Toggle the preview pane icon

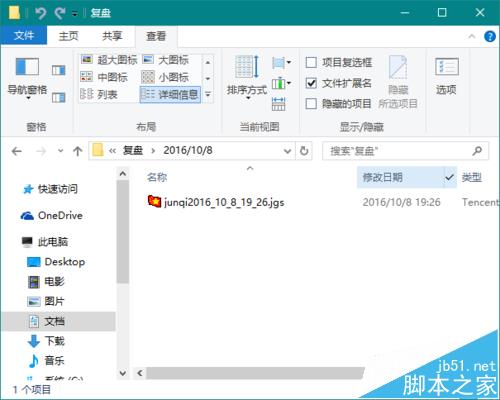point(59,70)
